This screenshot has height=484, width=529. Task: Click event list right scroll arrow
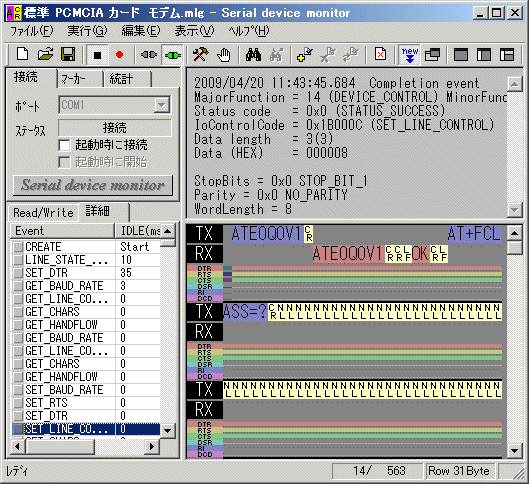152,447
